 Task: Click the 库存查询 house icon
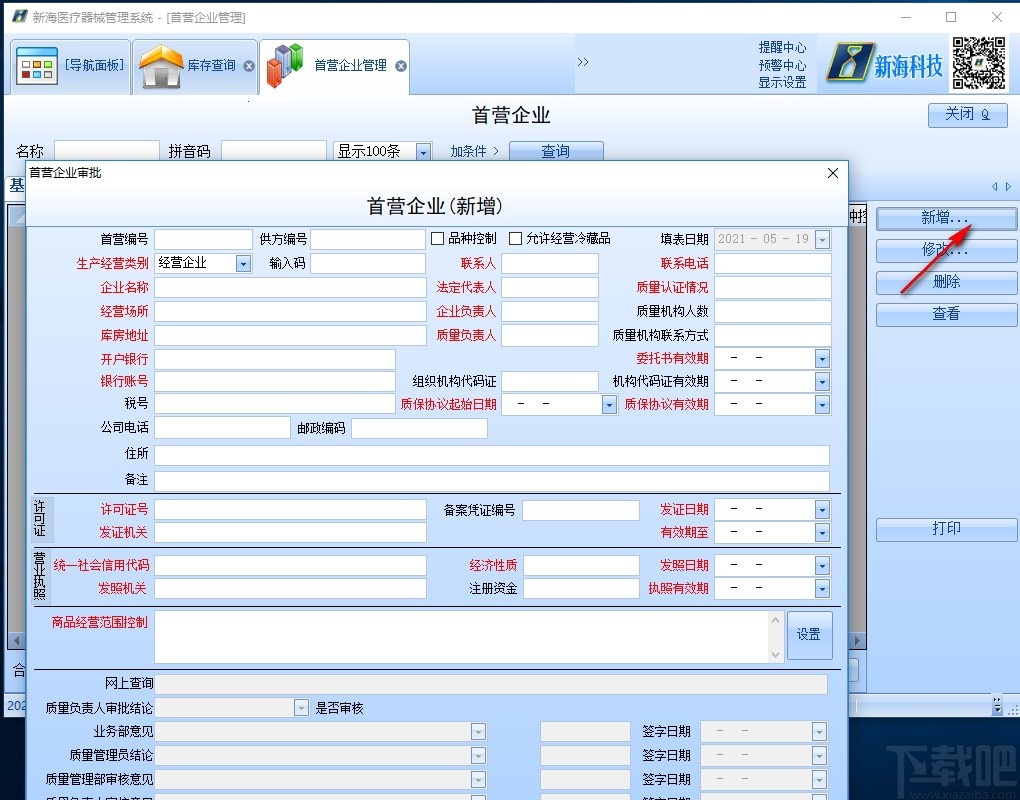tap(162, 66)
